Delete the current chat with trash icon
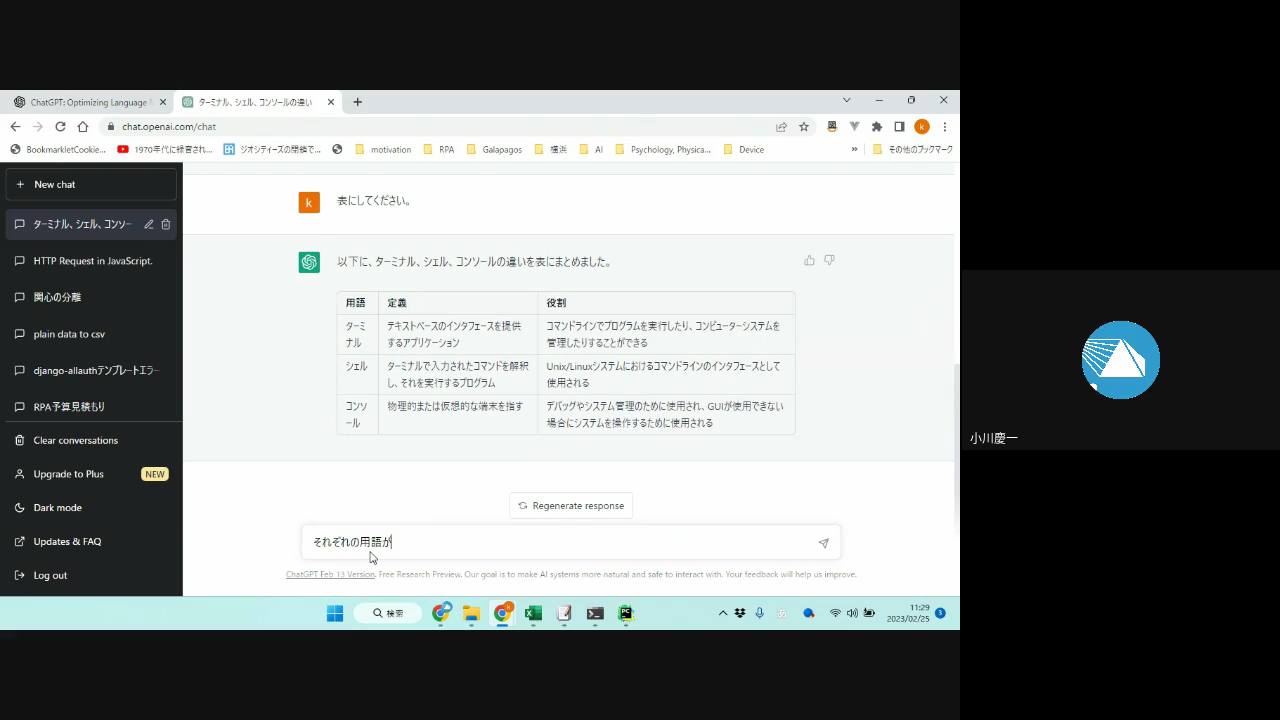This screenshot has height=720, width=1280. click(x=166, y=224)
